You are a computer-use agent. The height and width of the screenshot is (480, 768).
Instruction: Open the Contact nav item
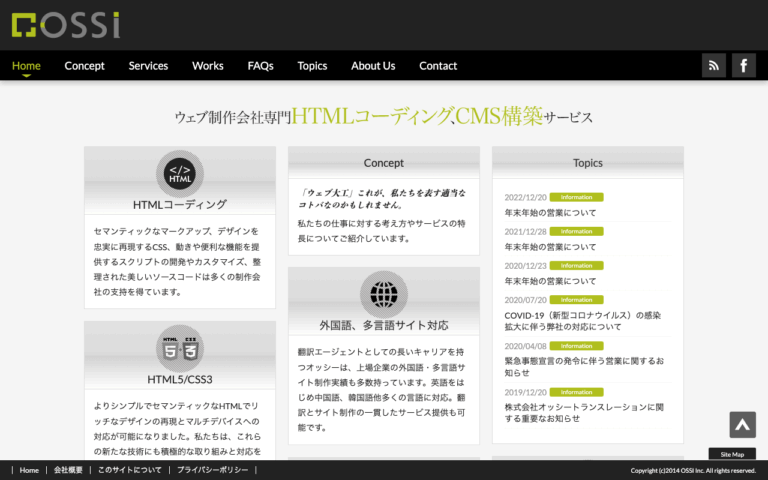(438, 66)
